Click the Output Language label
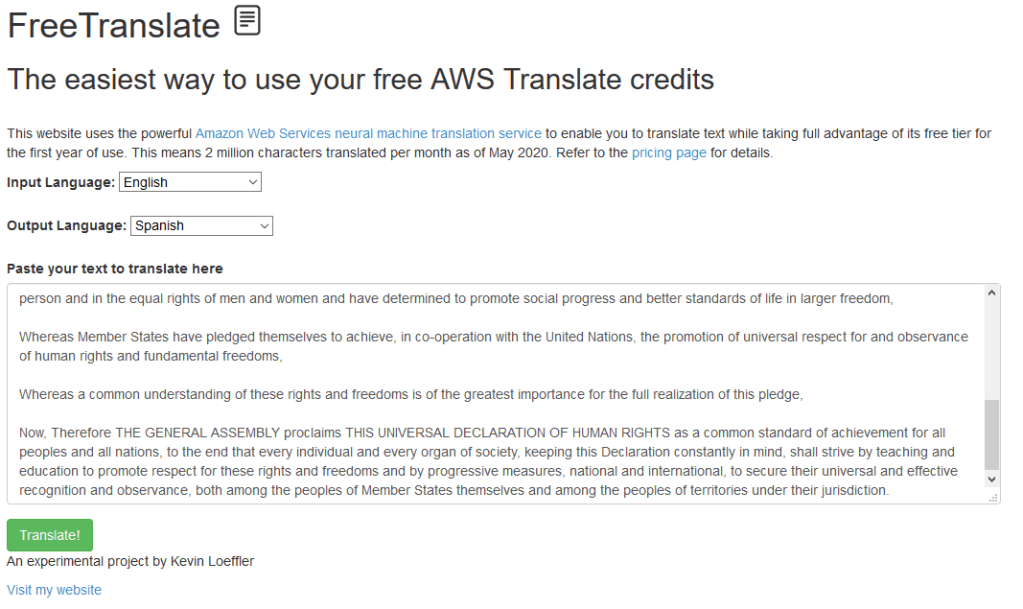 coord(67,226)
